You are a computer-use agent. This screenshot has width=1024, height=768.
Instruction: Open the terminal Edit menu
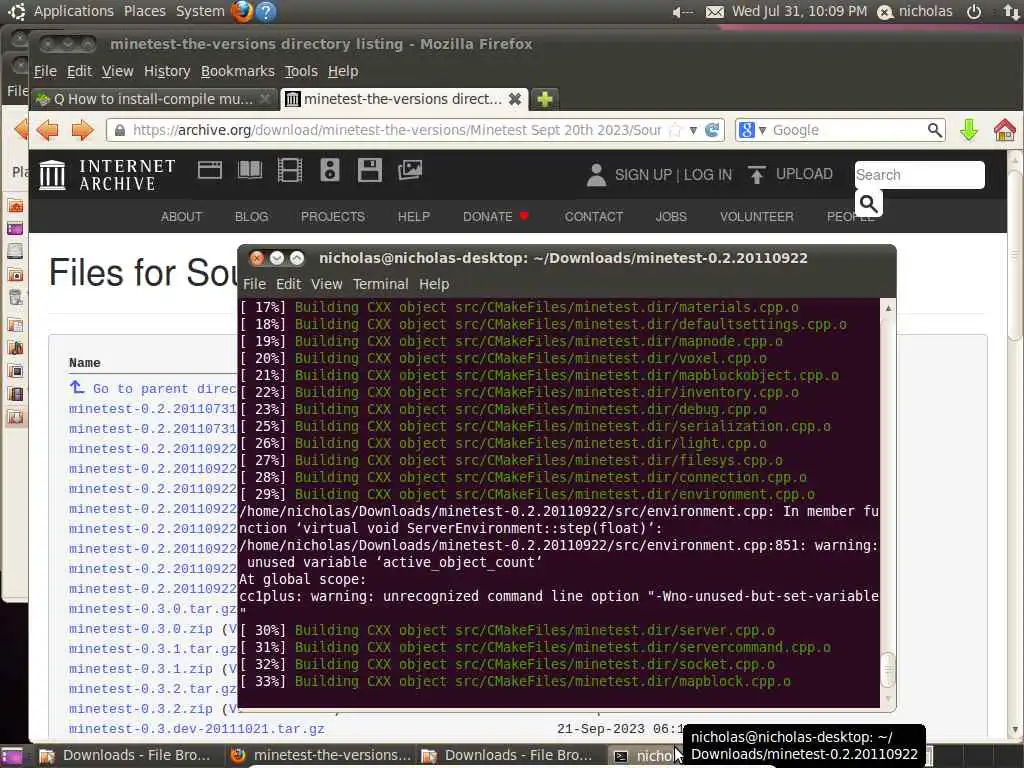click(288, 284)
